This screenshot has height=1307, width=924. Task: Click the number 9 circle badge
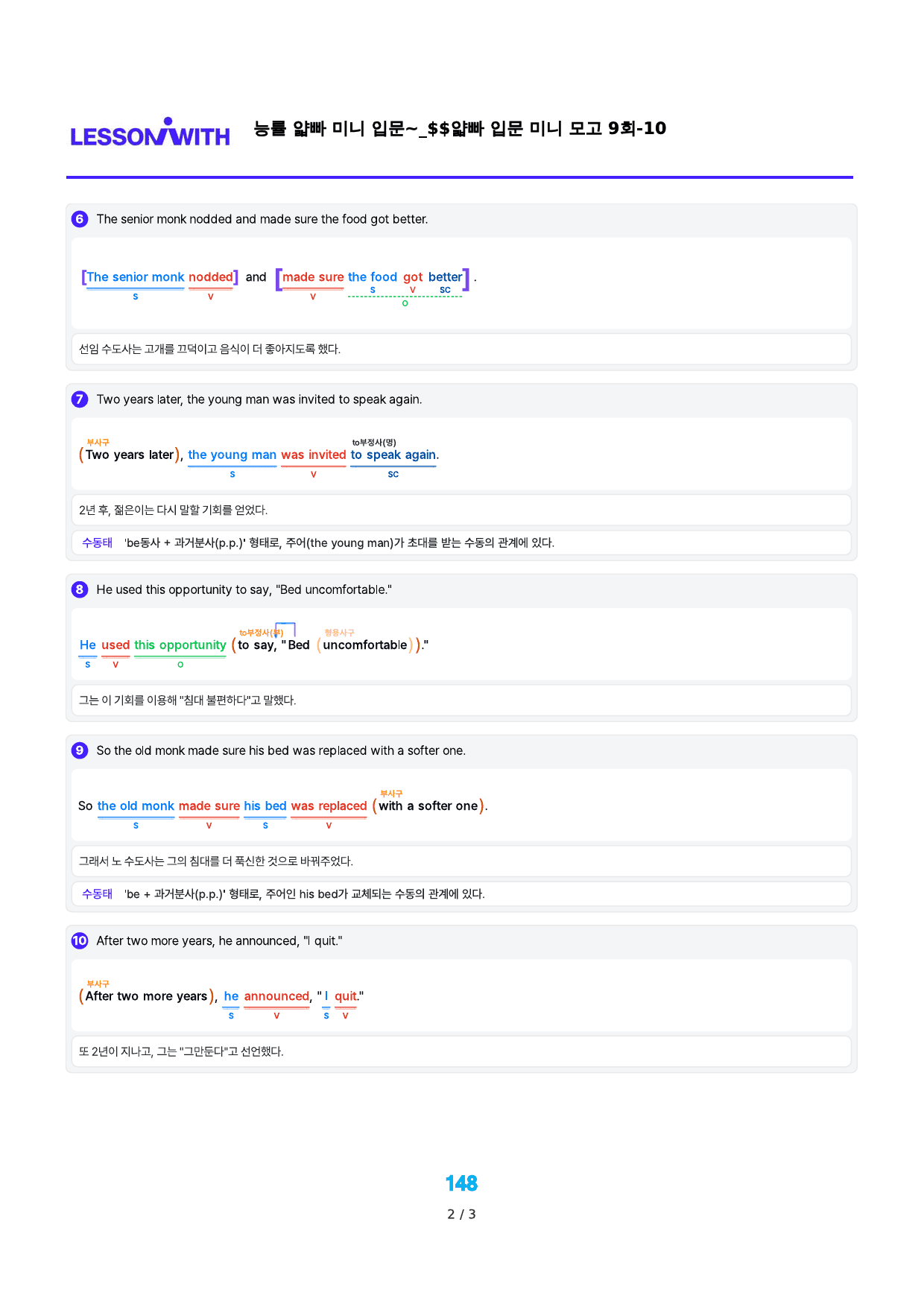pos(80,750)
